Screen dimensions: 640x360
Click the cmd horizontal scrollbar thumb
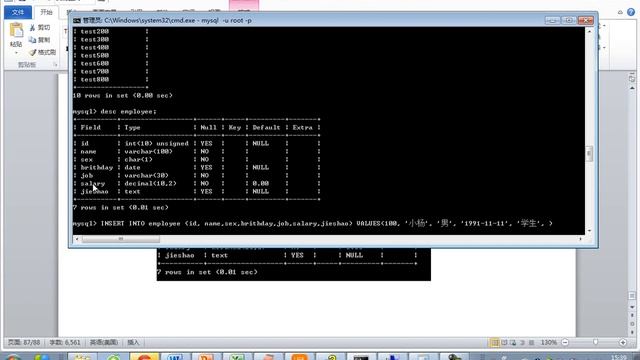point(120,239)
